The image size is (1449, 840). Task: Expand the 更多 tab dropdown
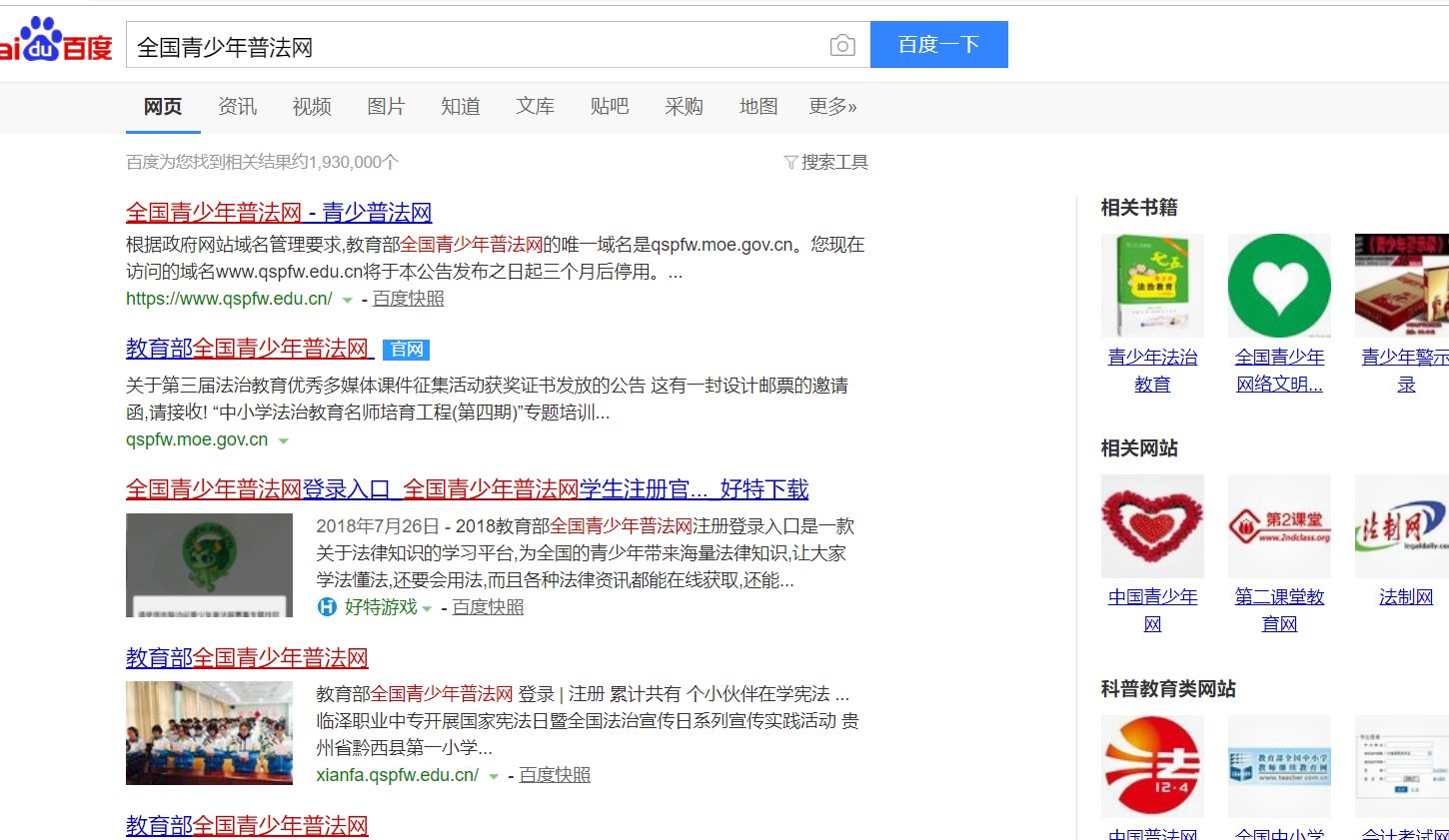click(x=832, y=107)
